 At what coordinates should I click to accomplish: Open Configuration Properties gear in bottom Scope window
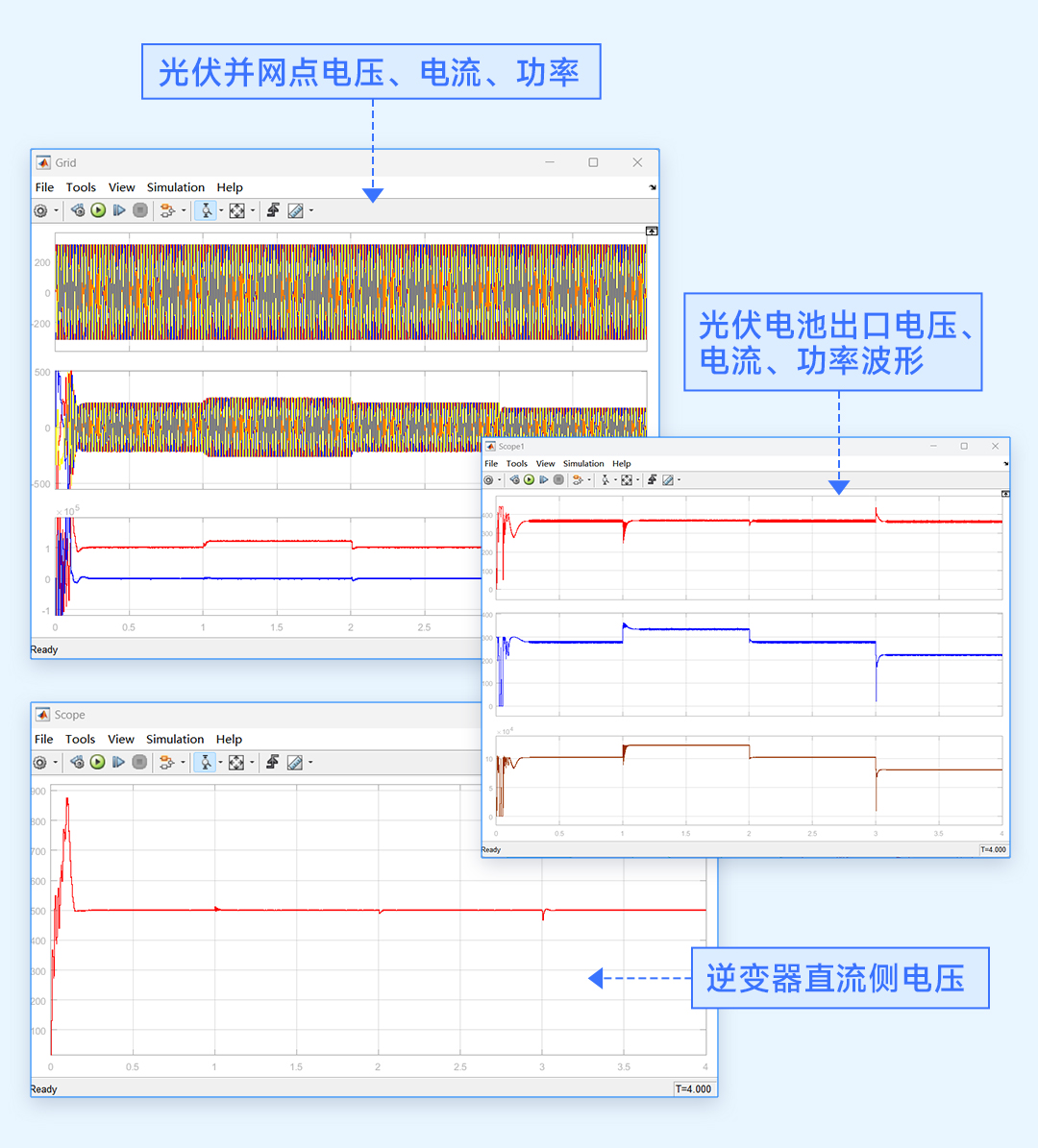pyautogui.click(x=40, y=763)
